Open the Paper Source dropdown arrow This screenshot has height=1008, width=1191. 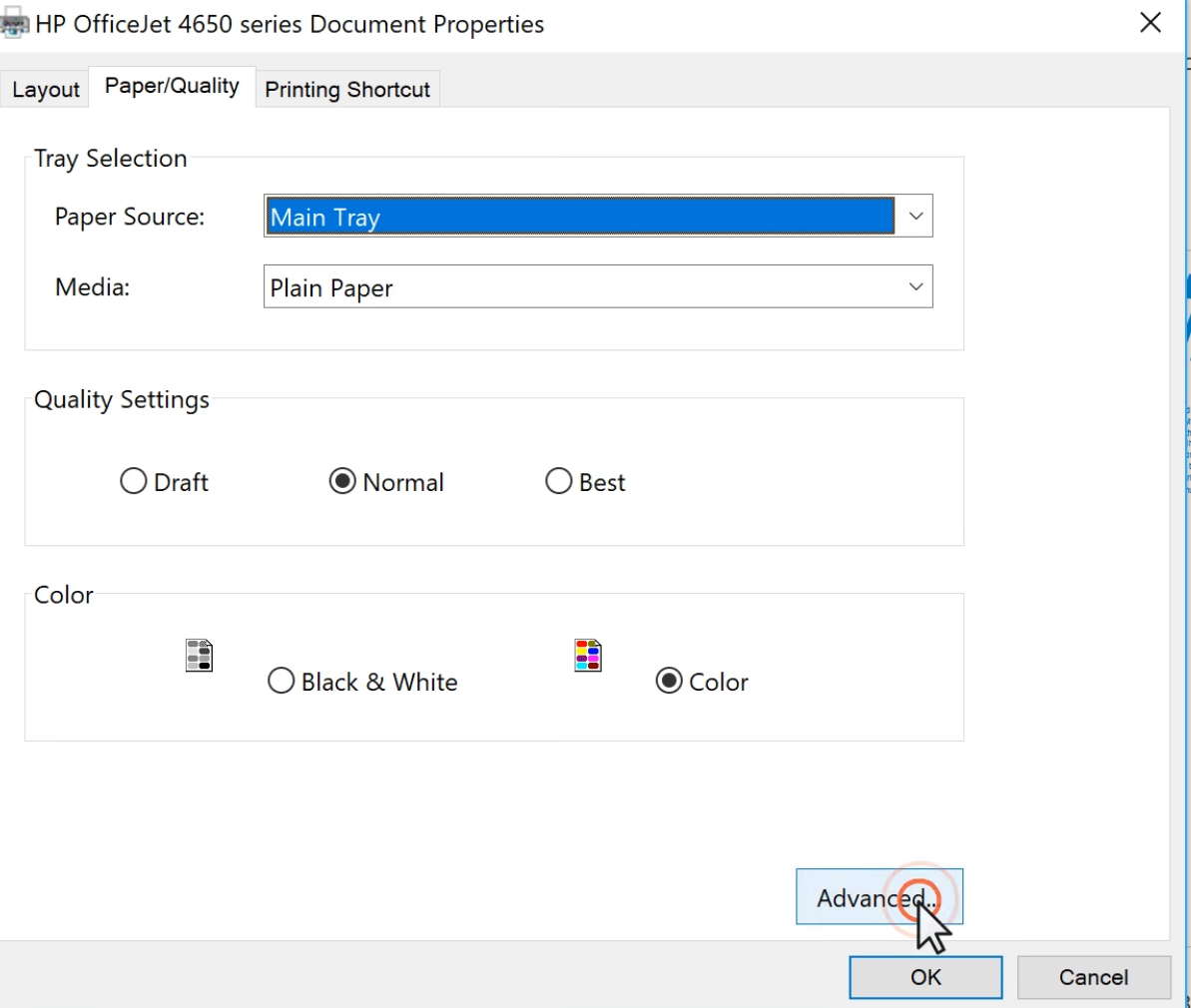pos(915,217)
